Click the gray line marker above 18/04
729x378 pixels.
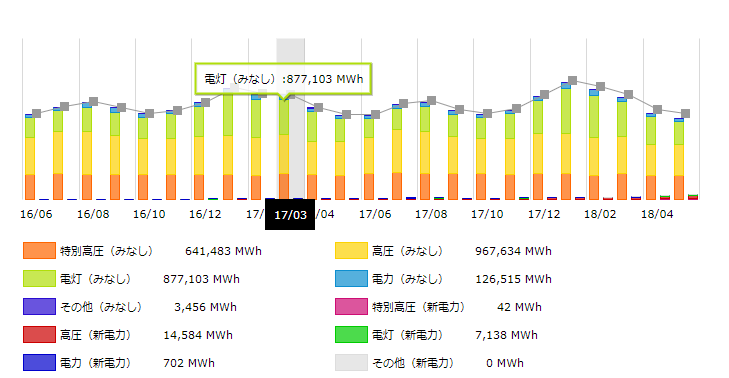point(657,110)
